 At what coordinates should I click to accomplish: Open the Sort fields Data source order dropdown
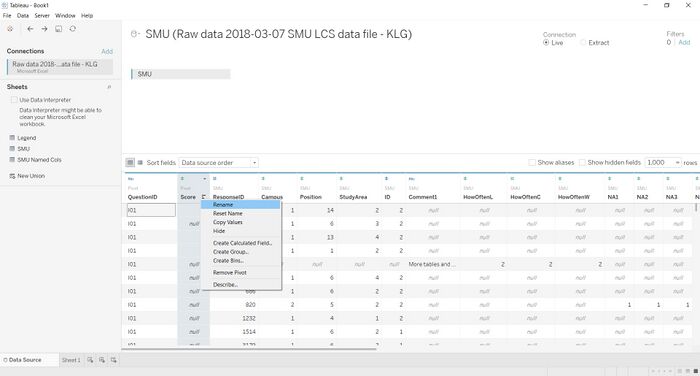[219, 163]
